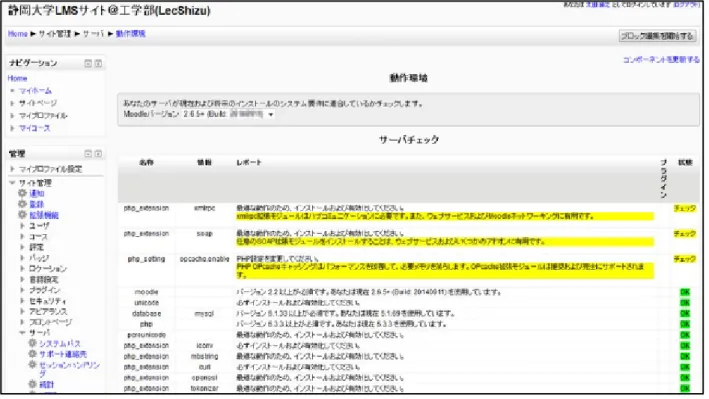Expand the マイコース navigation node
Screen dimensions: 709x399
[x=12, y=128]
